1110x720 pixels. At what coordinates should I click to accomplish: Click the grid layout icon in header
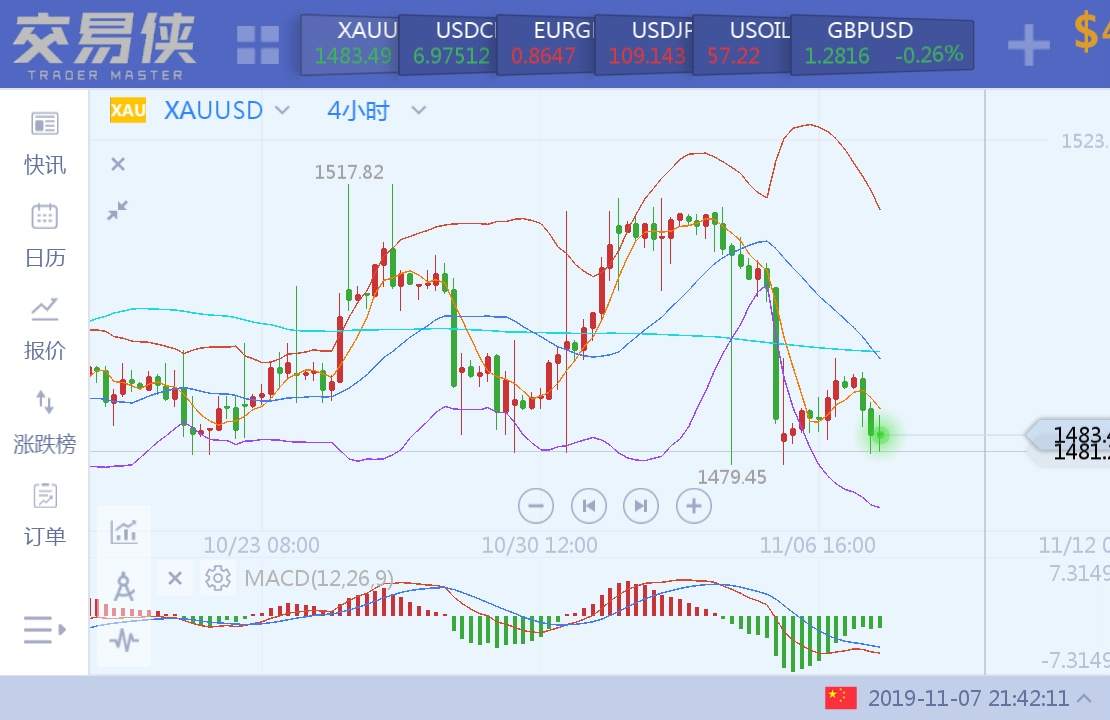(258, 45)
